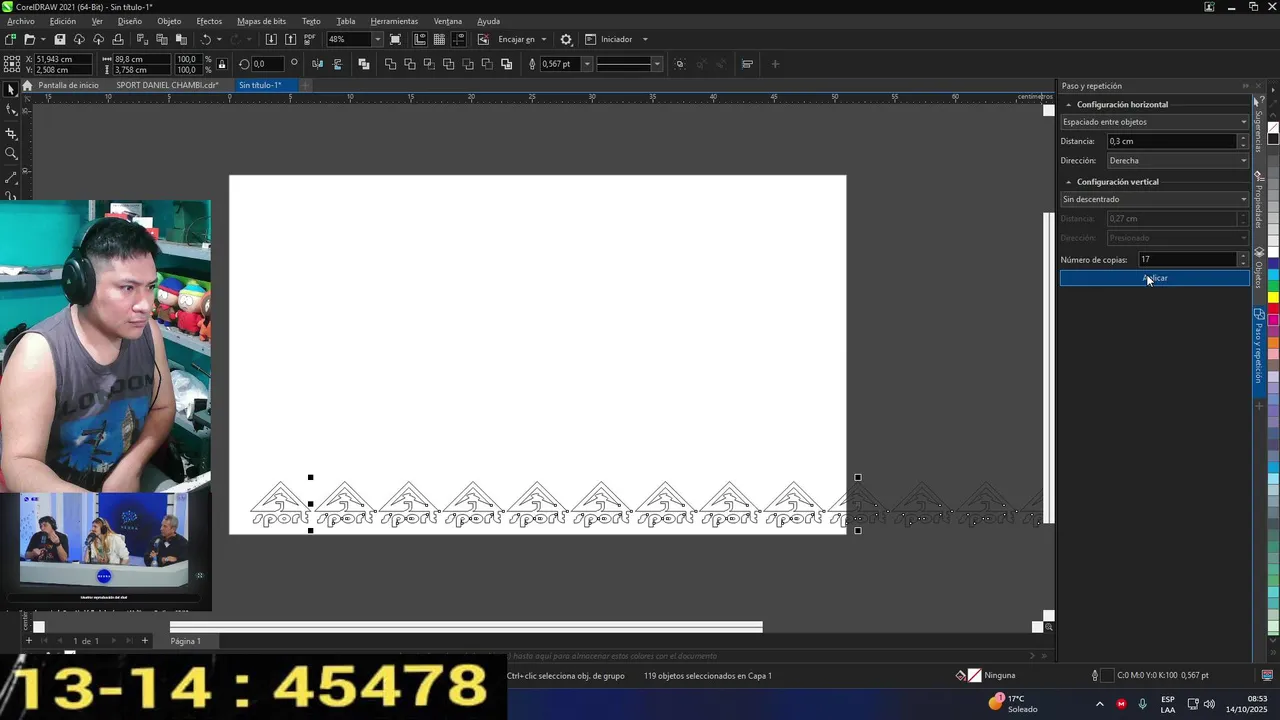Open the Propiedades docker tab
The width and height of the screenshot is (1280, 720).
(1259, 201)
